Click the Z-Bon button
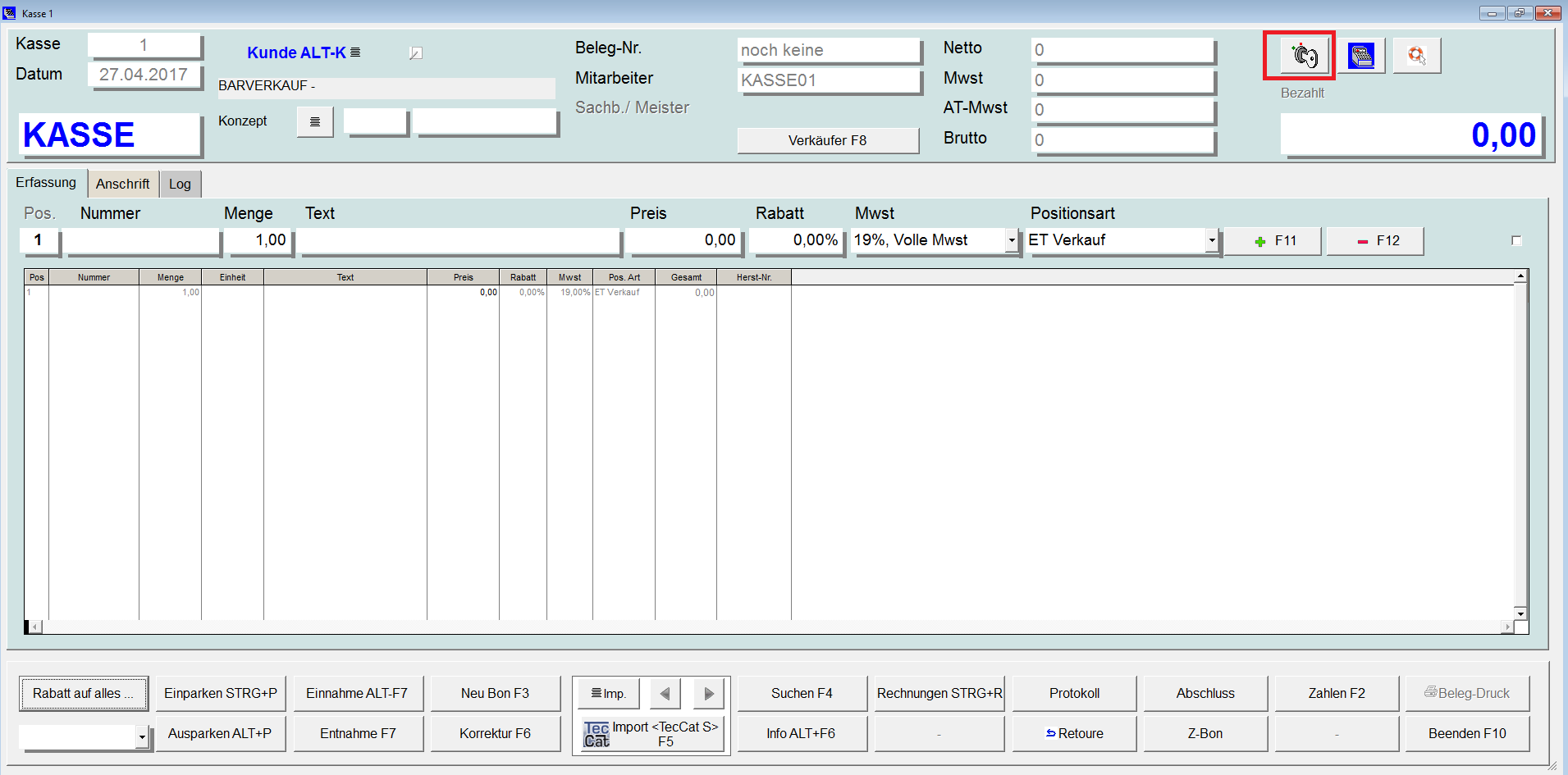 click(x=1205, y=734)
